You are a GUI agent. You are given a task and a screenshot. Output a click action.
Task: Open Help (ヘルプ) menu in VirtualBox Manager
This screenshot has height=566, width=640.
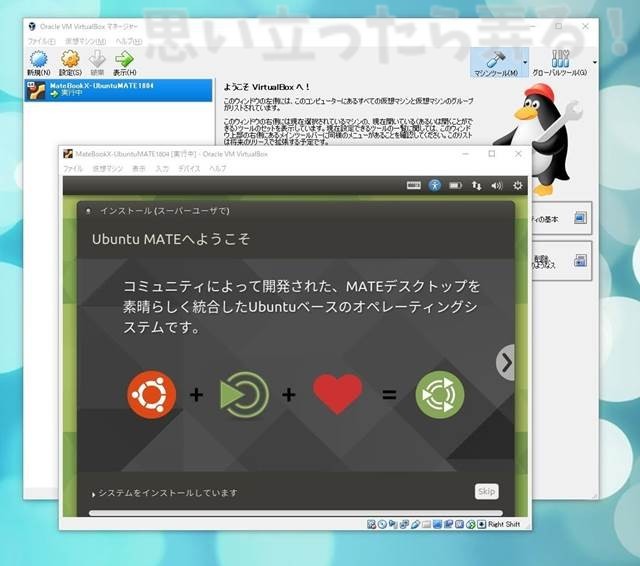pos(128,41)
